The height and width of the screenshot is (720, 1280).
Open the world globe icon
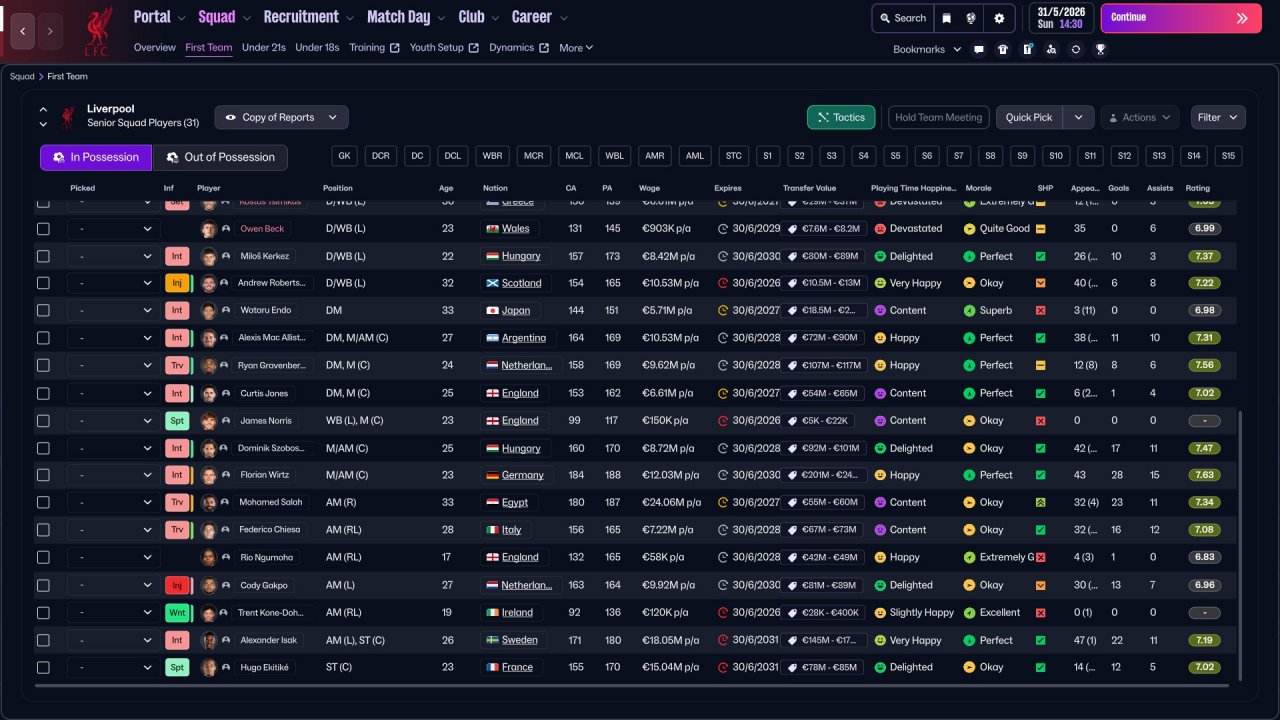pyautogui.click(x=971, y=18)
